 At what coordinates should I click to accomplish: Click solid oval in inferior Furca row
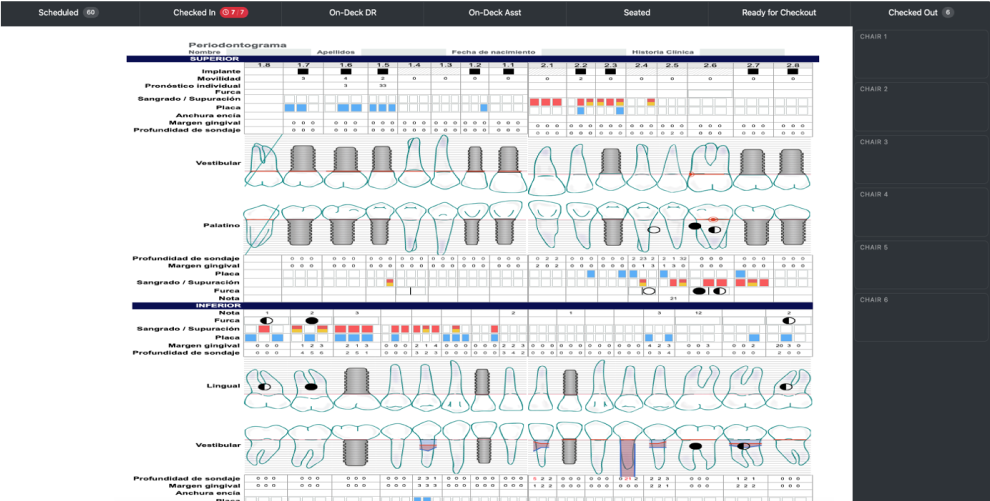[x=311, y=321]
